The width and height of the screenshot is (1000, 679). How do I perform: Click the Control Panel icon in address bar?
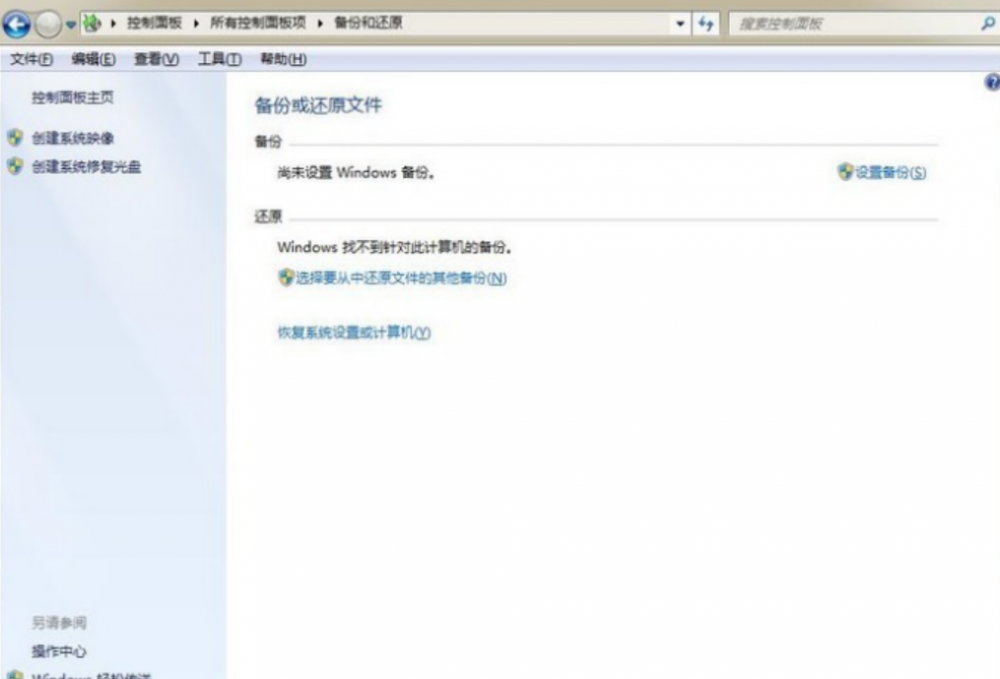[92, 24]
